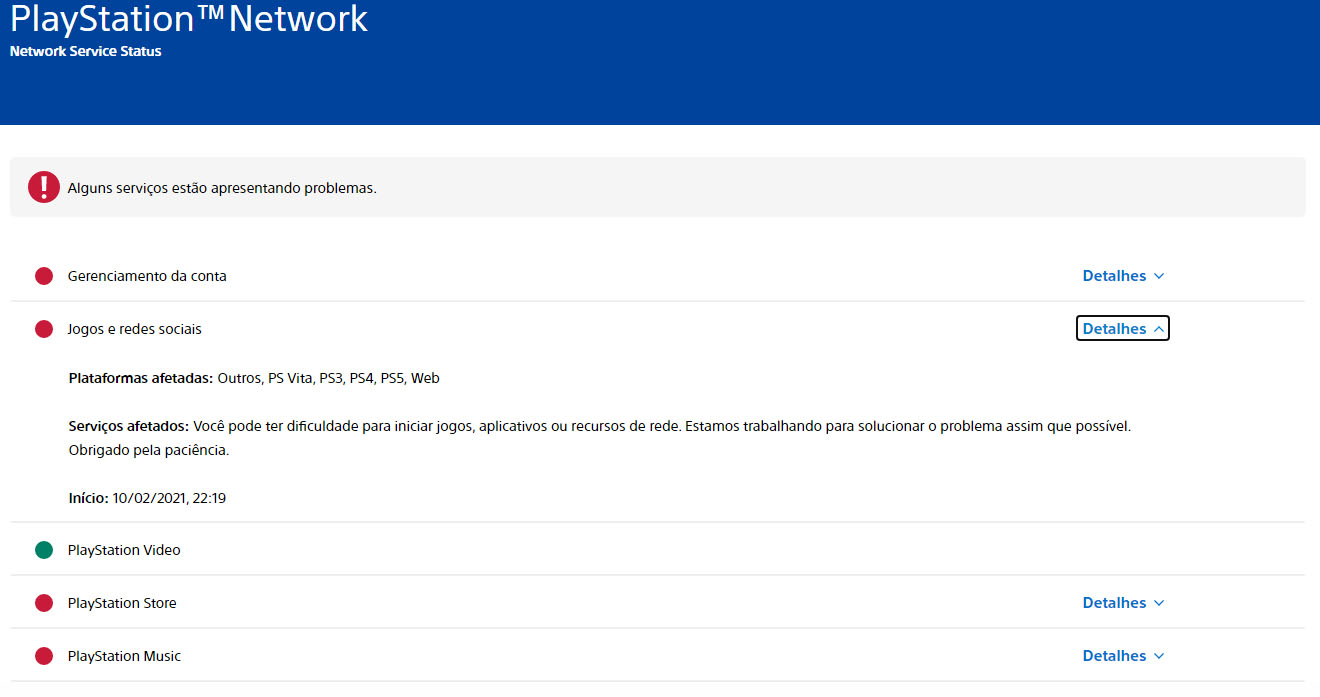Viewport: 1320px width, 697px height.
Task: Click the 'Serviços afetados' description paragraph
Action: point(600,438)
